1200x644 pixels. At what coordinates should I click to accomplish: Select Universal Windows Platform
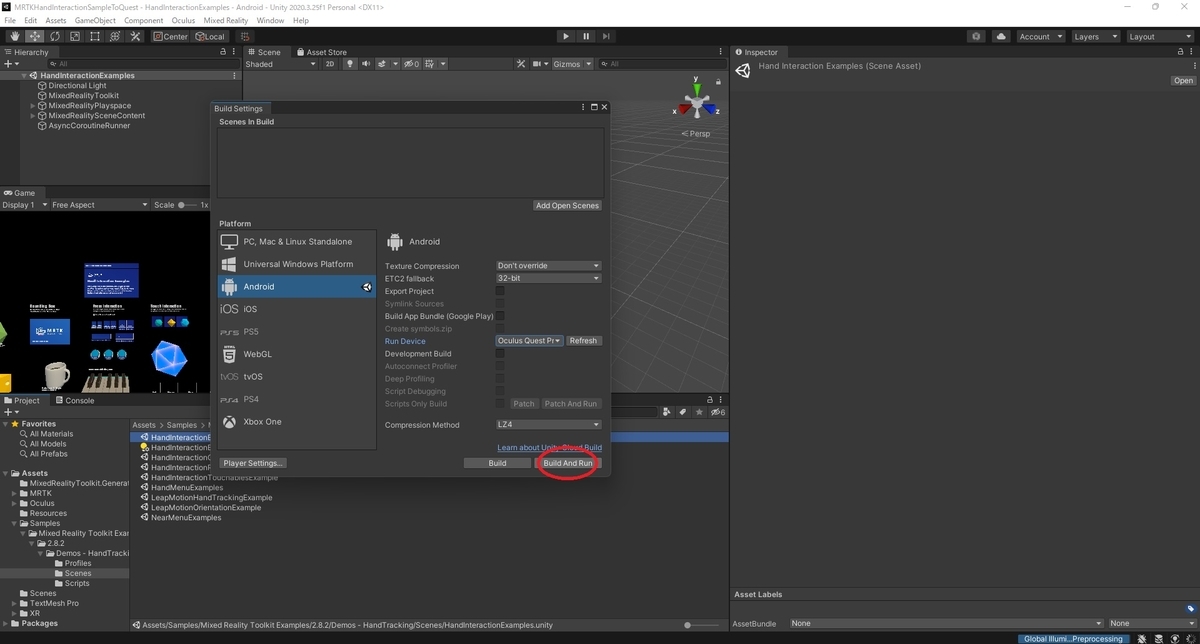(x=297, y=264)
